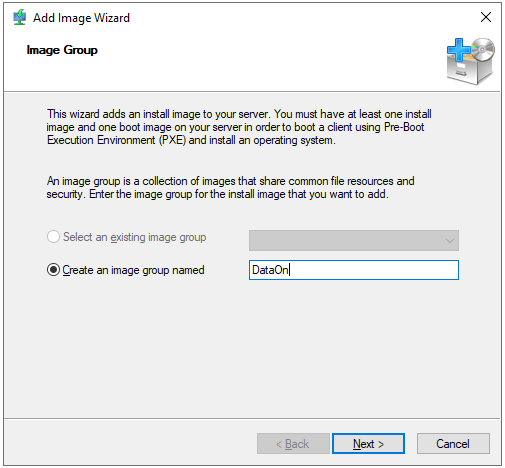Cancel the Add Image Wizard
This screenshot has width=505, height=468.
pos(453,444)
